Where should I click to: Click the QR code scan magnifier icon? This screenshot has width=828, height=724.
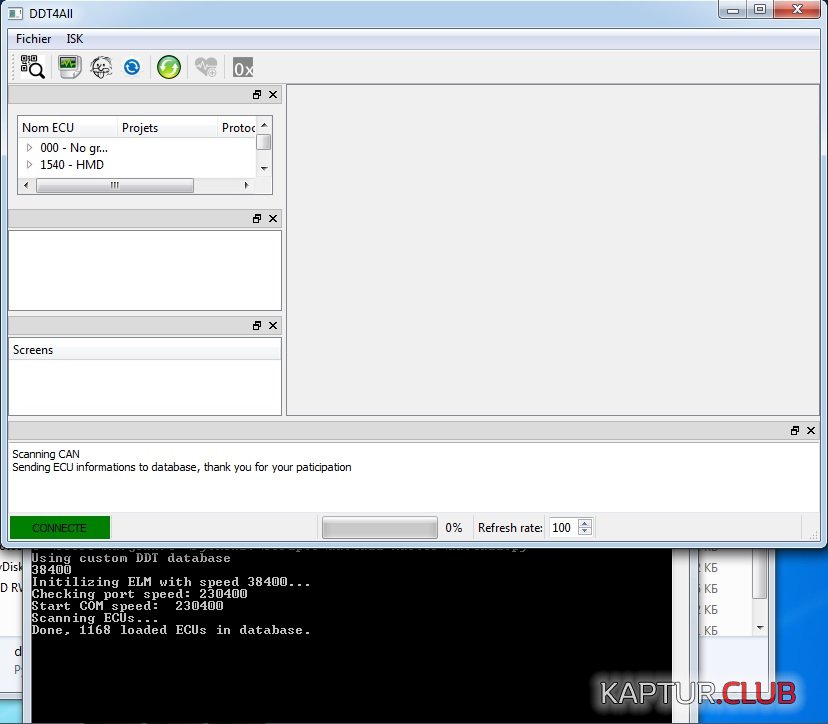(32, 67)
